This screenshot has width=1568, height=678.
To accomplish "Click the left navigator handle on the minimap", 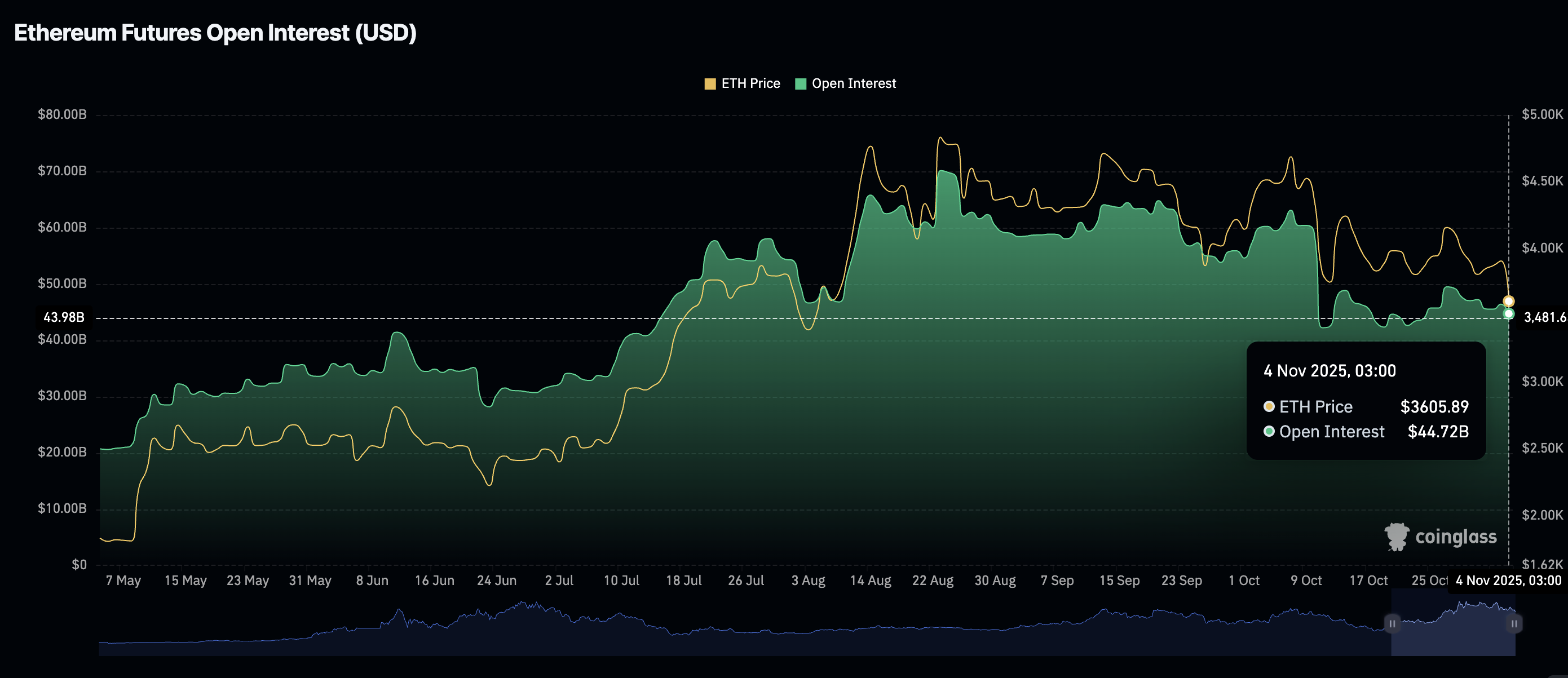I will (x=1393, y=623).
